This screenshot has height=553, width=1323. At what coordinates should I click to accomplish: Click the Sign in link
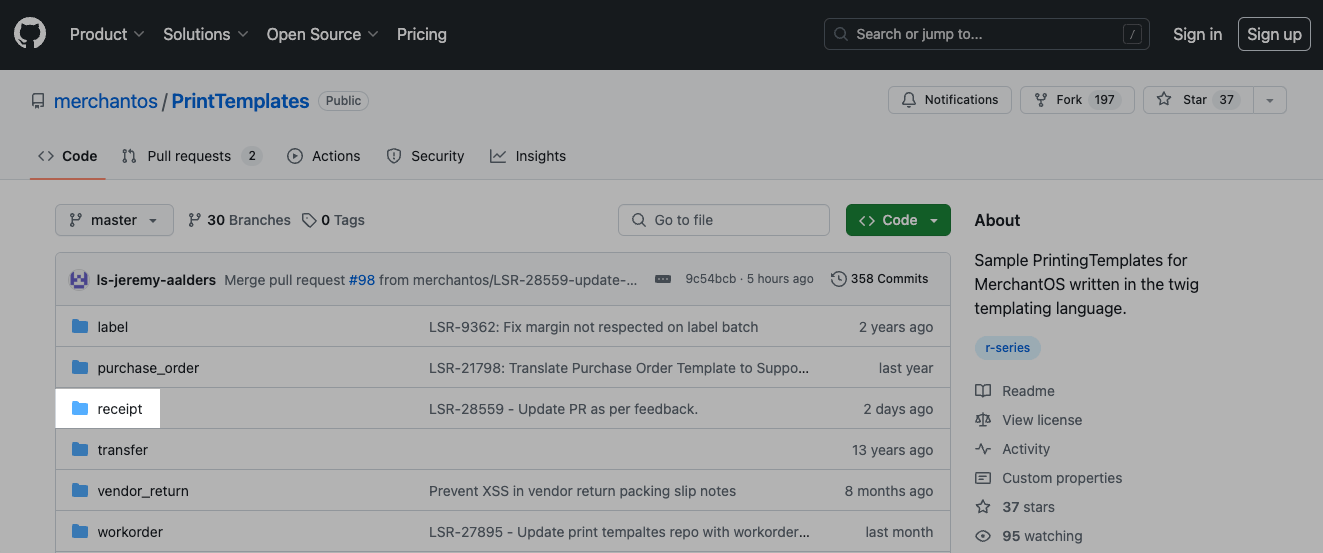pos(1197,34)
